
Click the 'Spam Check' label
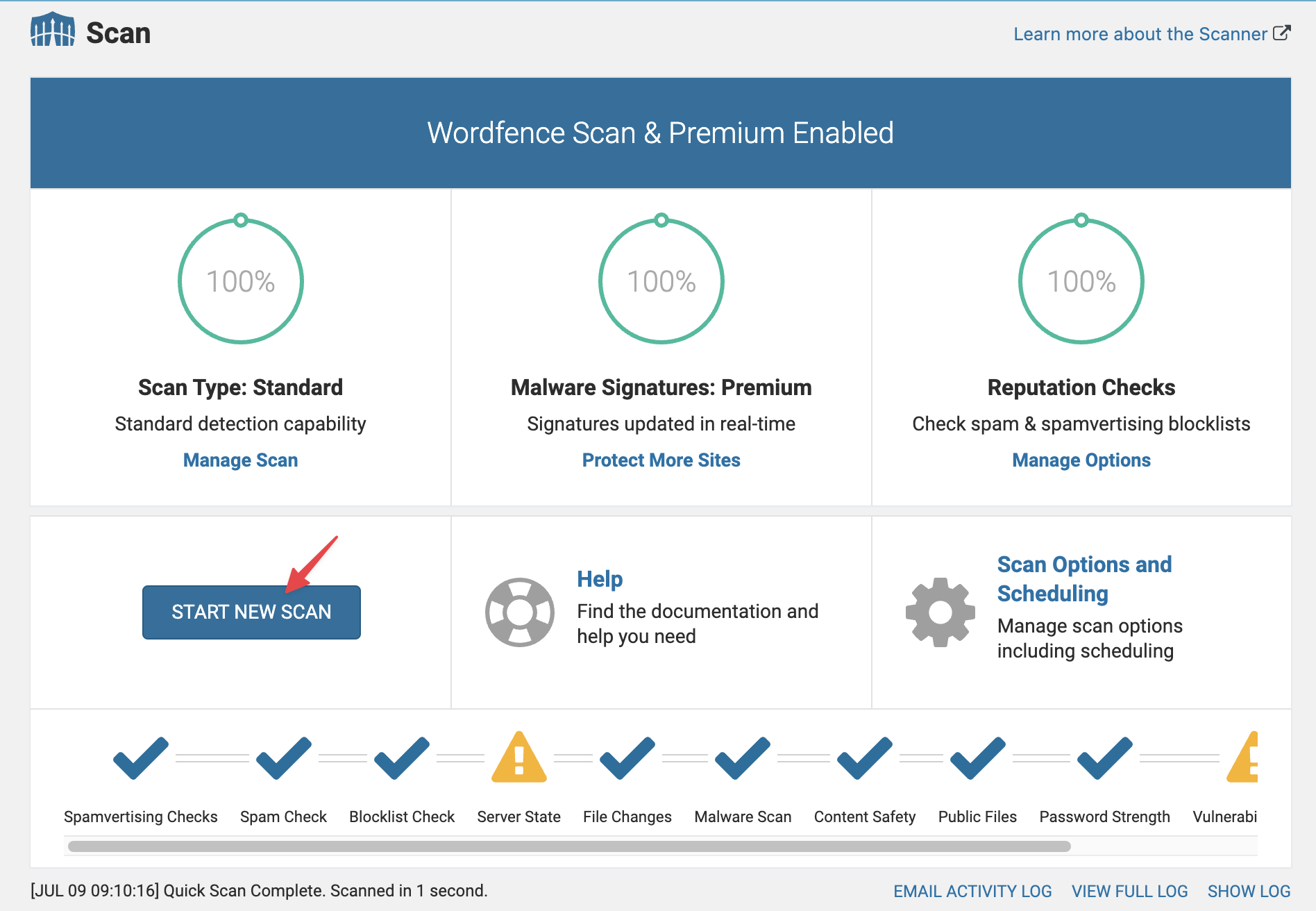click(283, 817)
